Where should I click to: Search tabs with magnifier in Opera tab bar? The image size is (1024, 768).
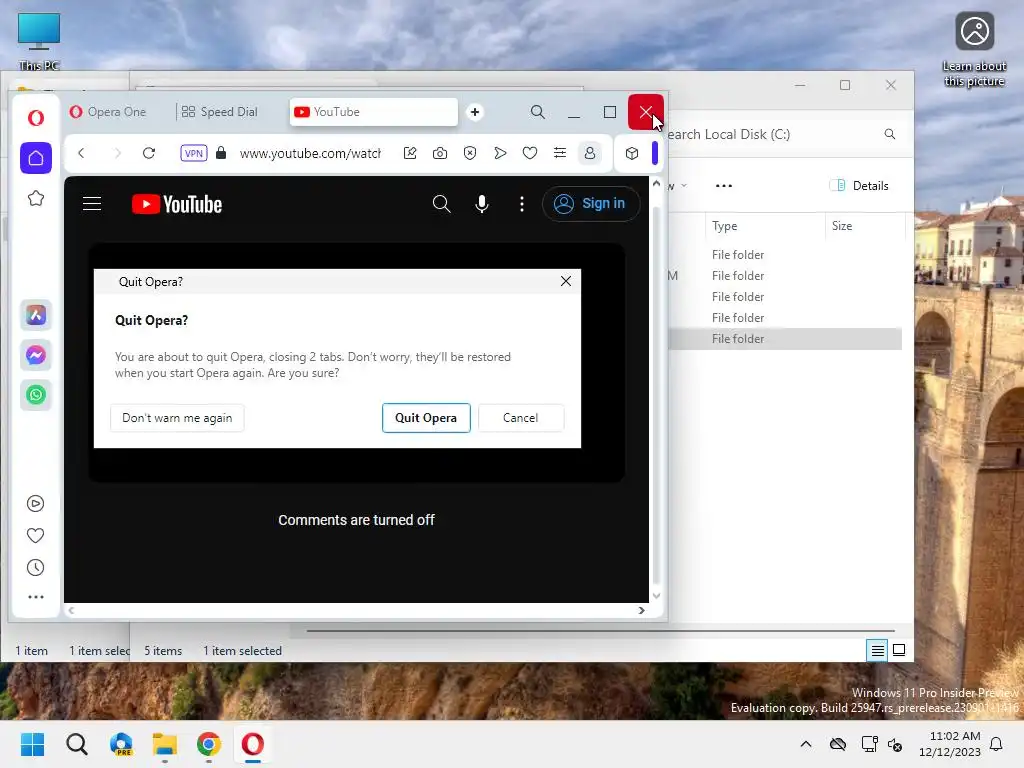click(537, 112)
